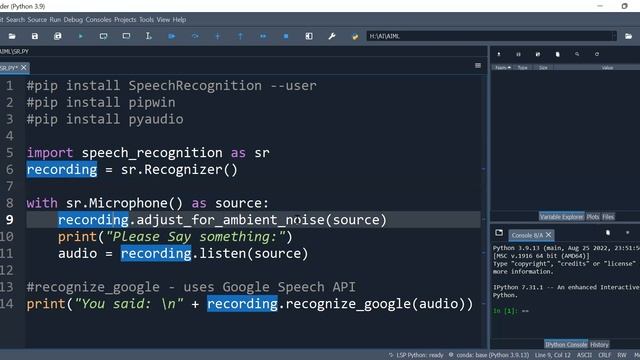
Task: Switch to the History tab
Action: click(599, 344)
